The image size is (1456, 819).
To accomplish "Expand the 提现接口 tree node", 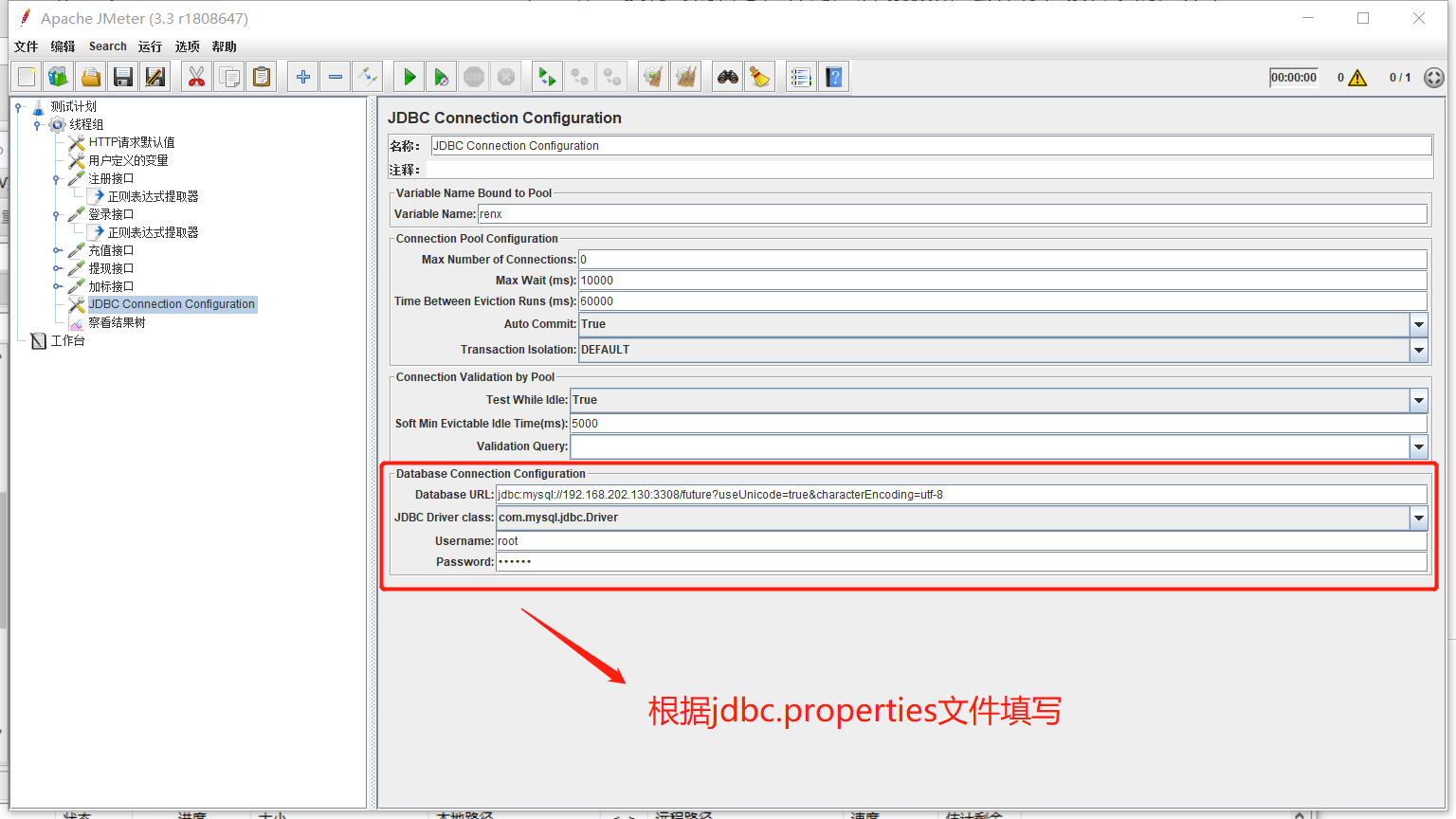I will 57,269.
